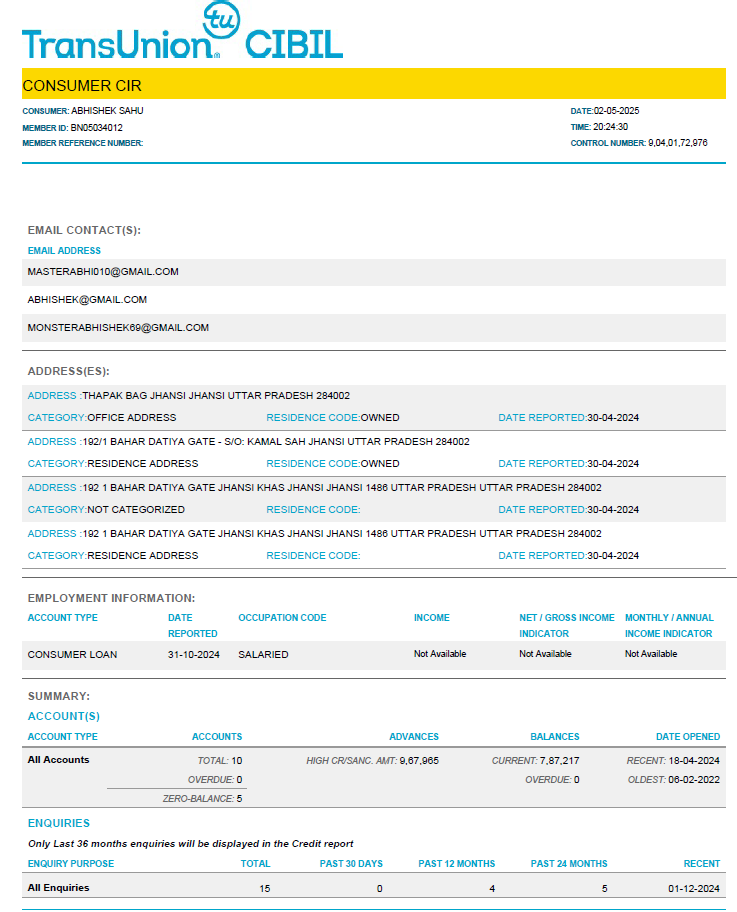Select email MONSTERABHISHEK69@GMAIL.COM
The height and width of the screenshot is (912, 737).
pyautogui.click(x=118, y=327)
